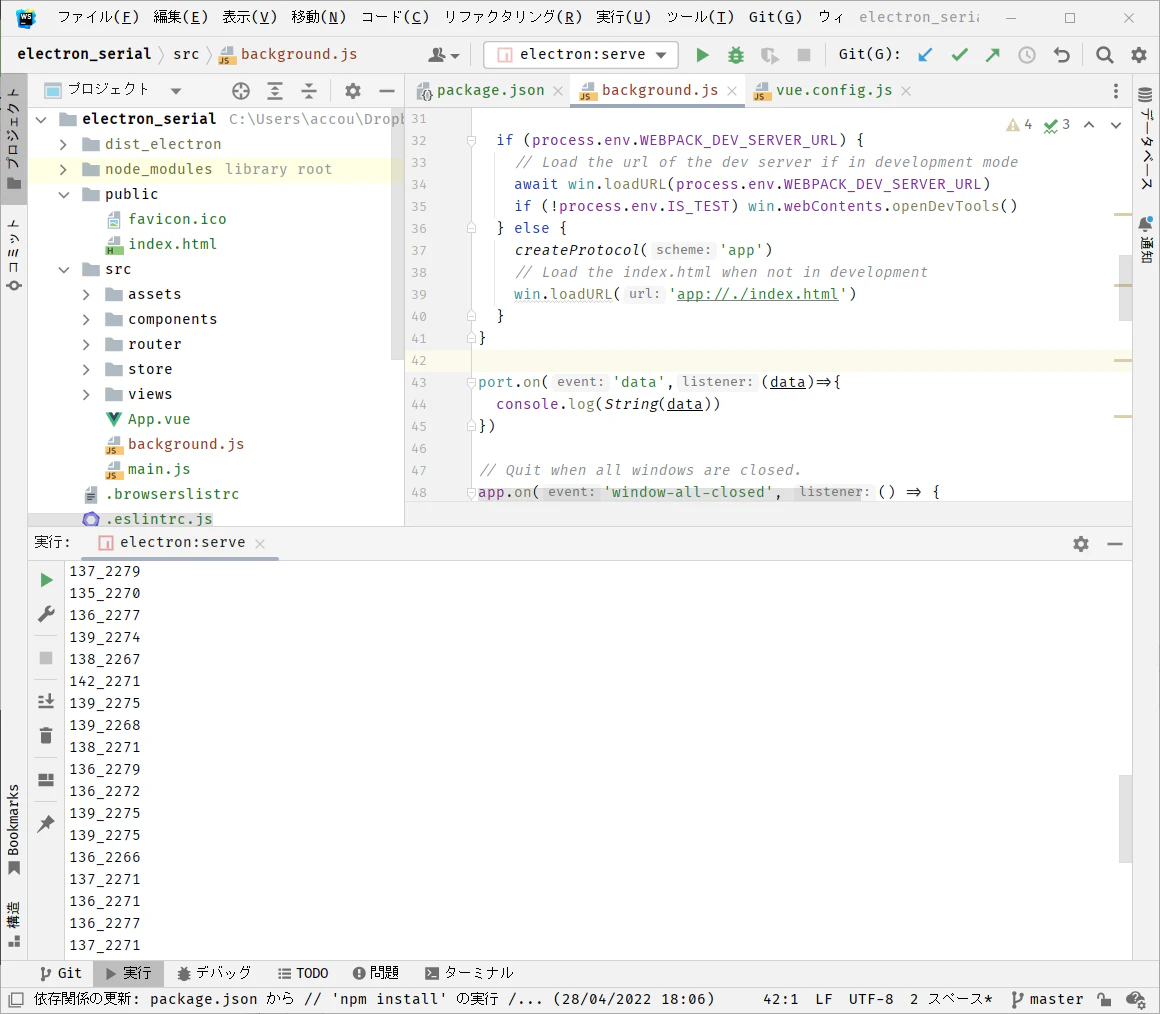Run the electron:serve configuration with green play button

[x=702, y=55]
